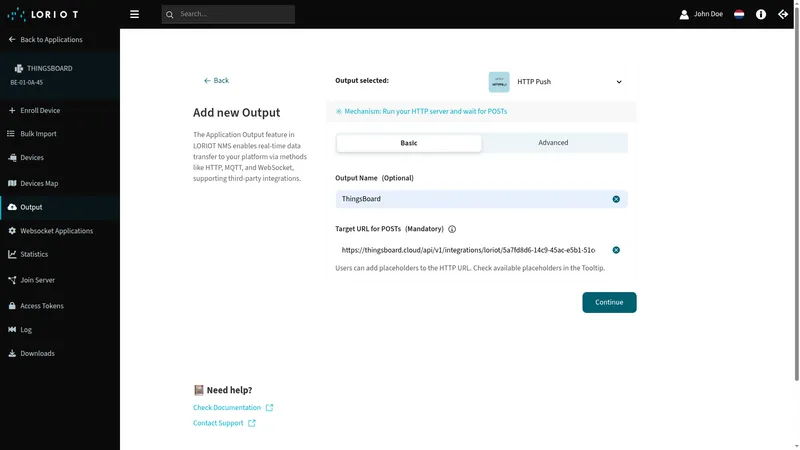Click the Statistics chart icon
Viewport: 800px width, 450px height.
[x=12, y=254]
